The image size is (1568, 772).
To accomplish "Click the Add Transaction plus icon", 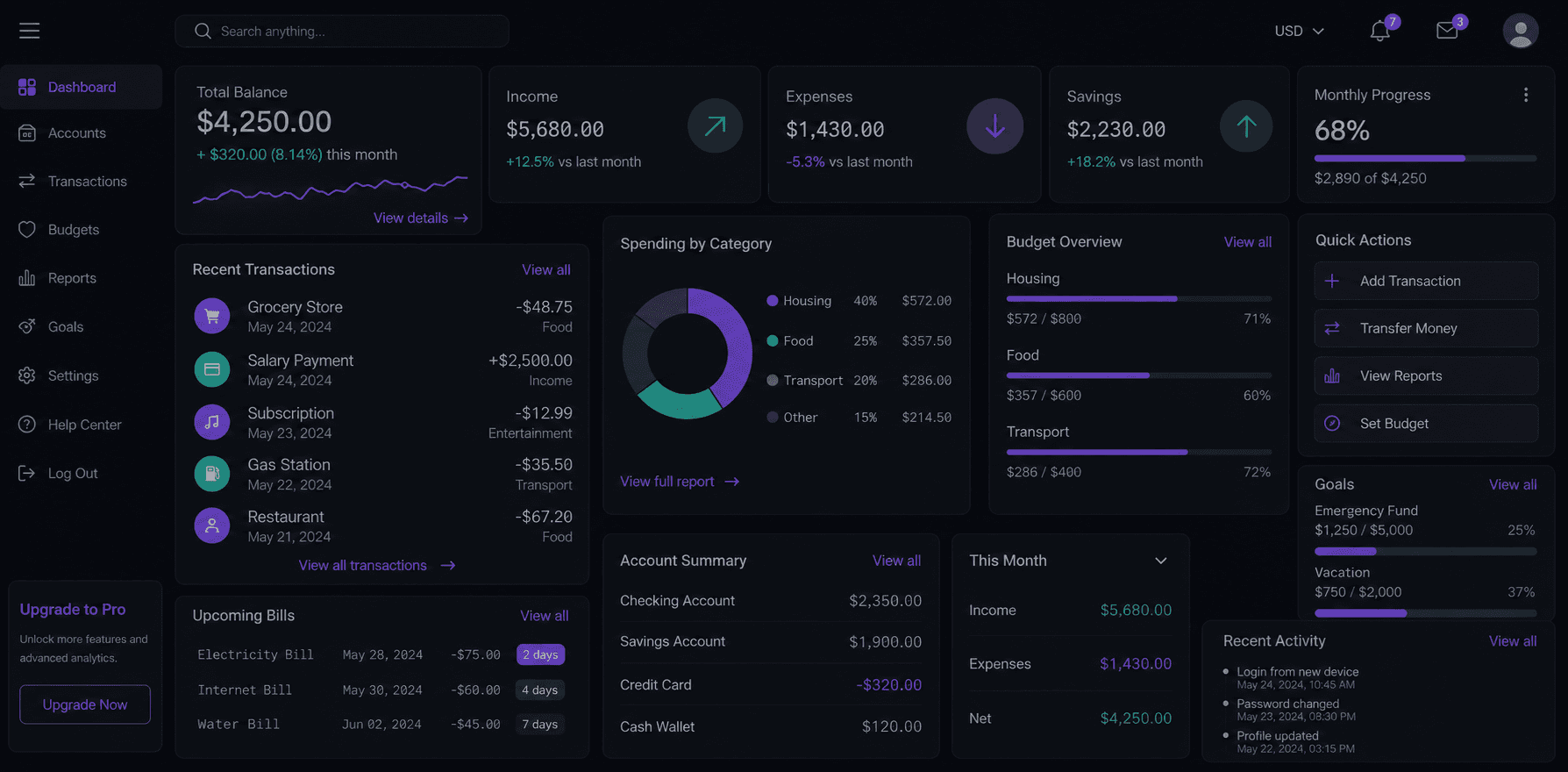I will (1332, 281).
